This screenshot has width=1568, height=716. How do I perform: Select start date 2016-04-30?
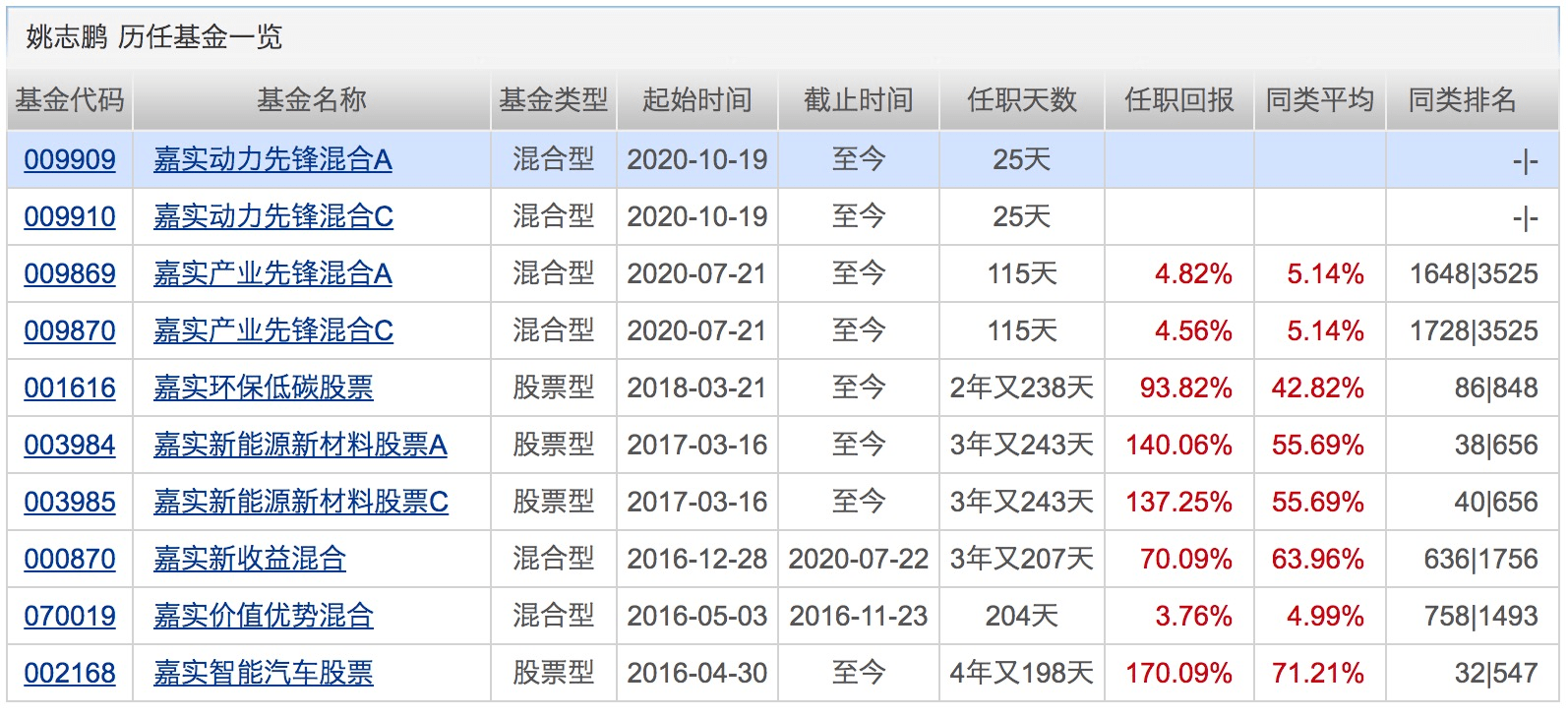coord(697,673)
